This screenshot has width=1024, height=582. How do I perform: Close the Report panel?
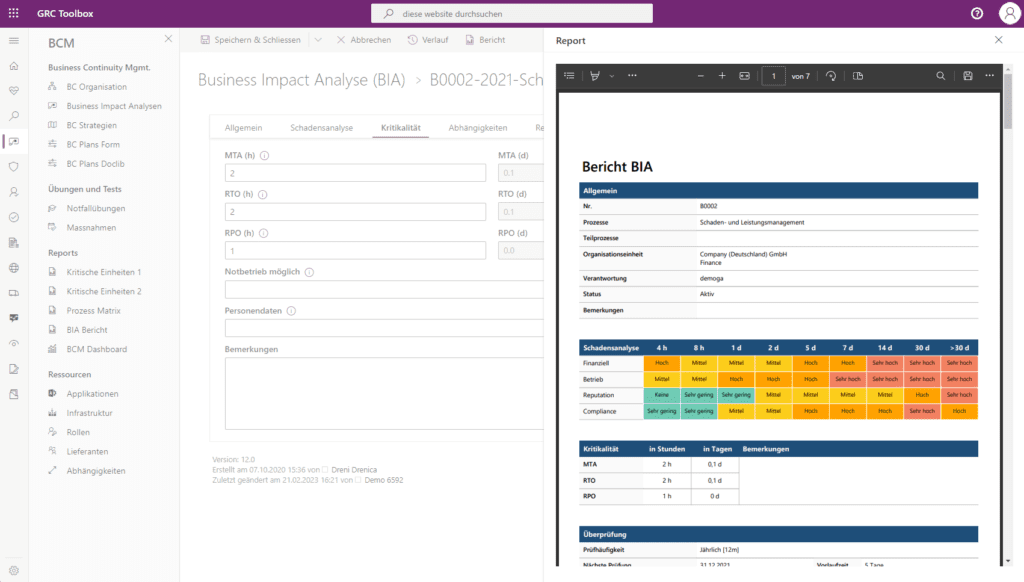(x=999, y=40)
